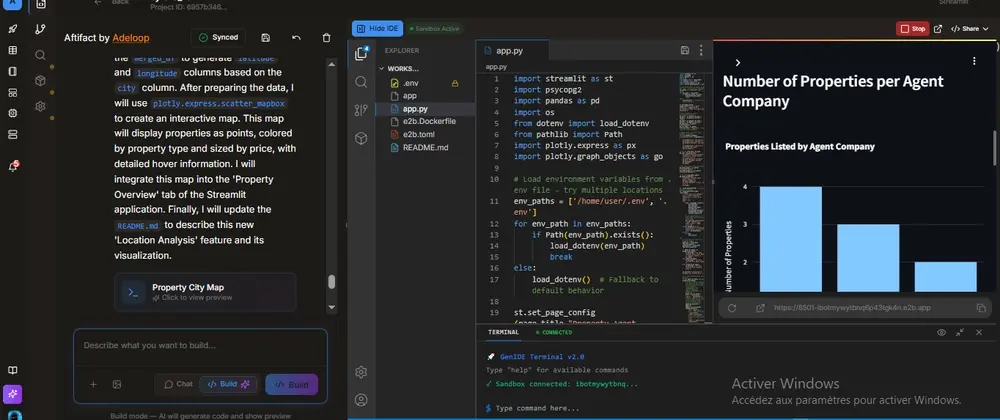Maximize the terminal panel with expand icon
The width and height of the screenshot is (1000, 420).
(x=960, y=332)
